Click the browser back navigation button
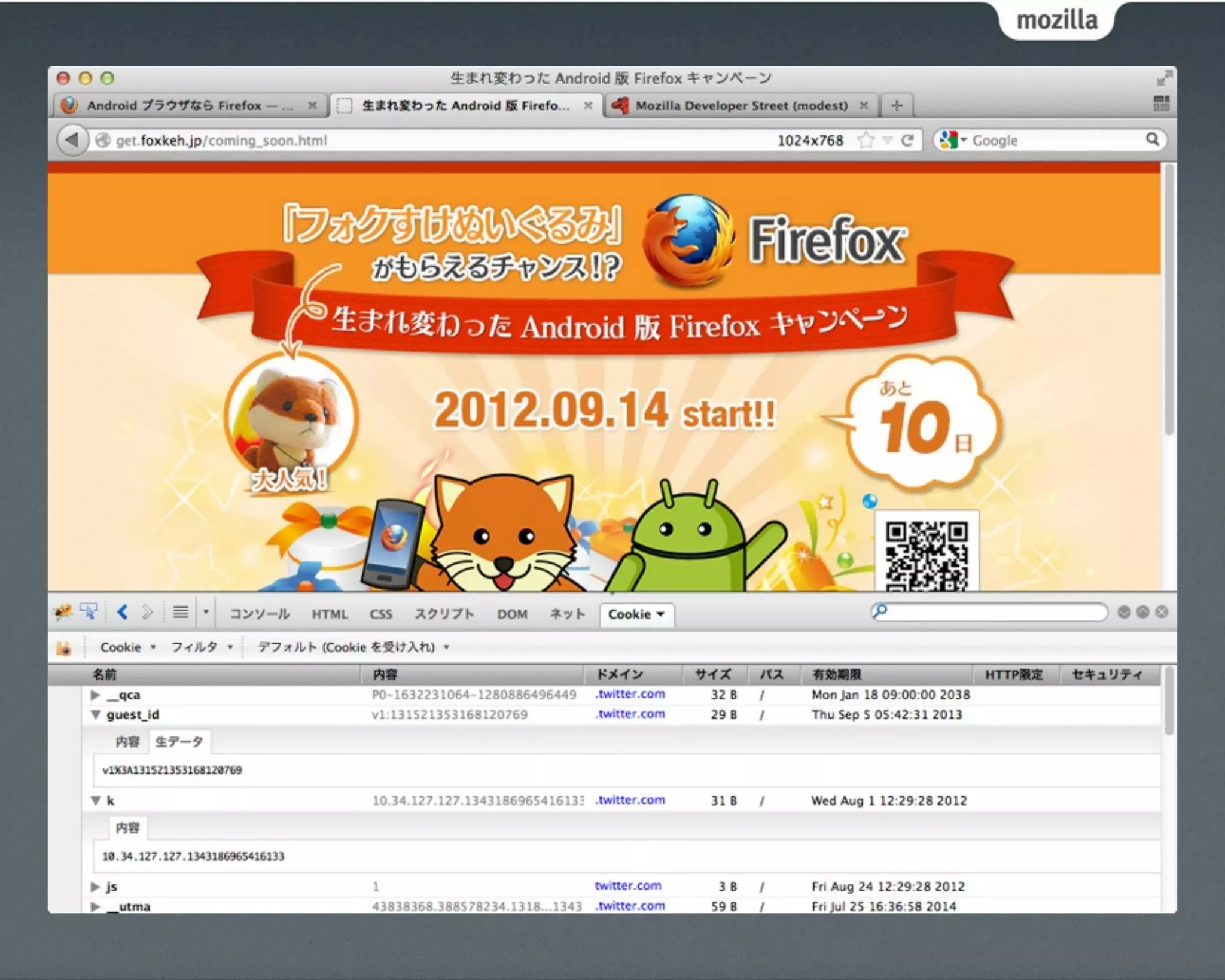Viewport: 1225px width, 980px height. tap(72, 140)
